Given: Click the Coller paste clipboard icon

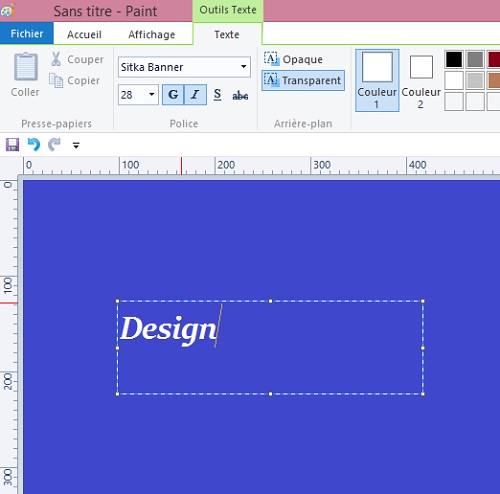Looking at the screenshot, I should 25,66.
